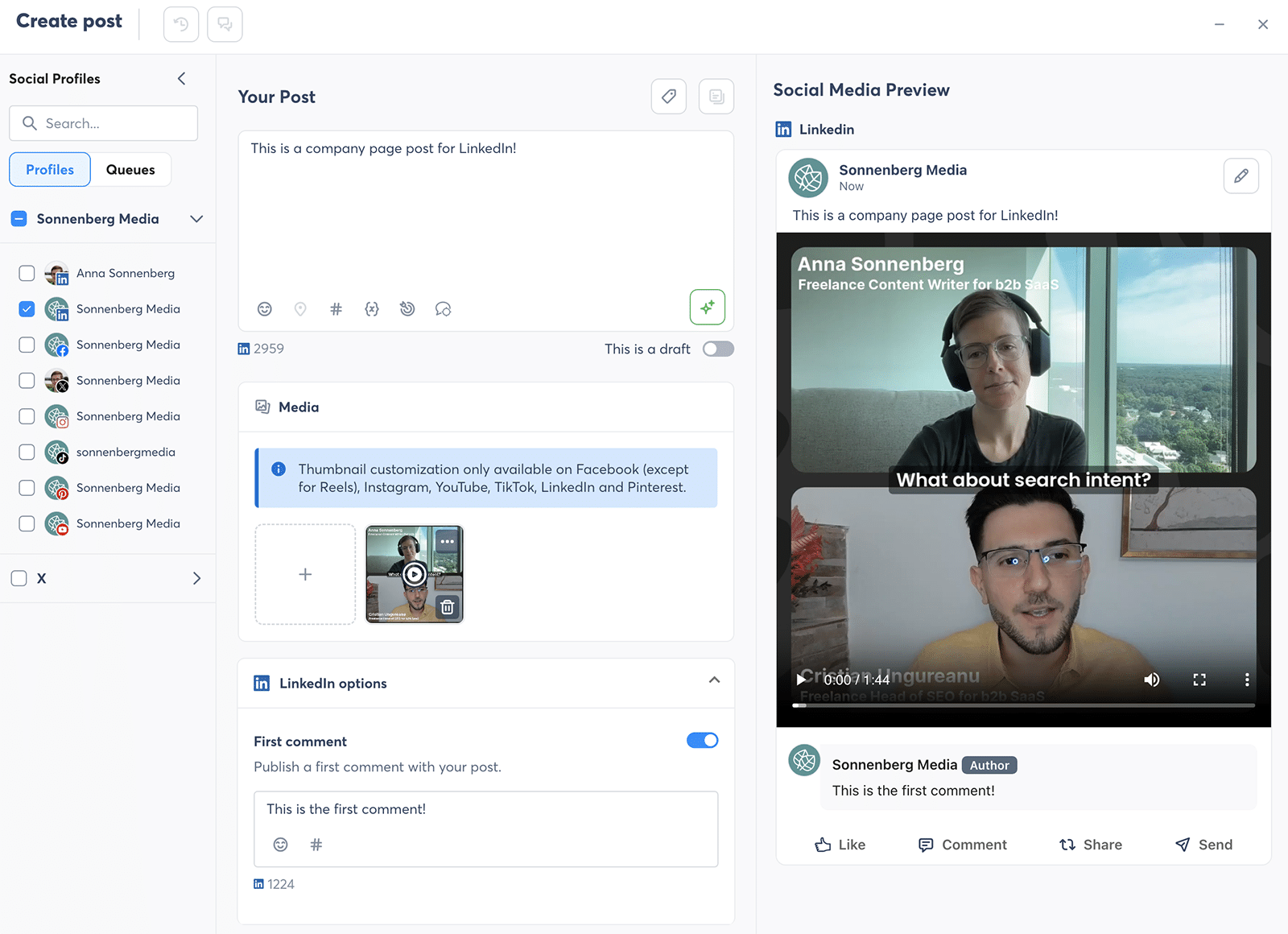Check Sonnenberg Media X profile checkbox

click(x=27, y=380)
